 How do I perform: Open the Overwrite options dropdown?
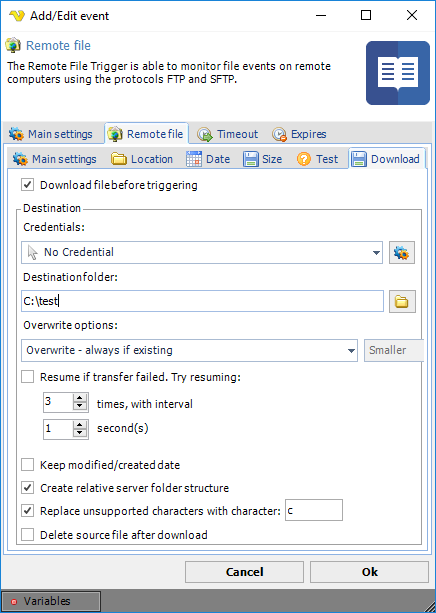coord(189,350)
